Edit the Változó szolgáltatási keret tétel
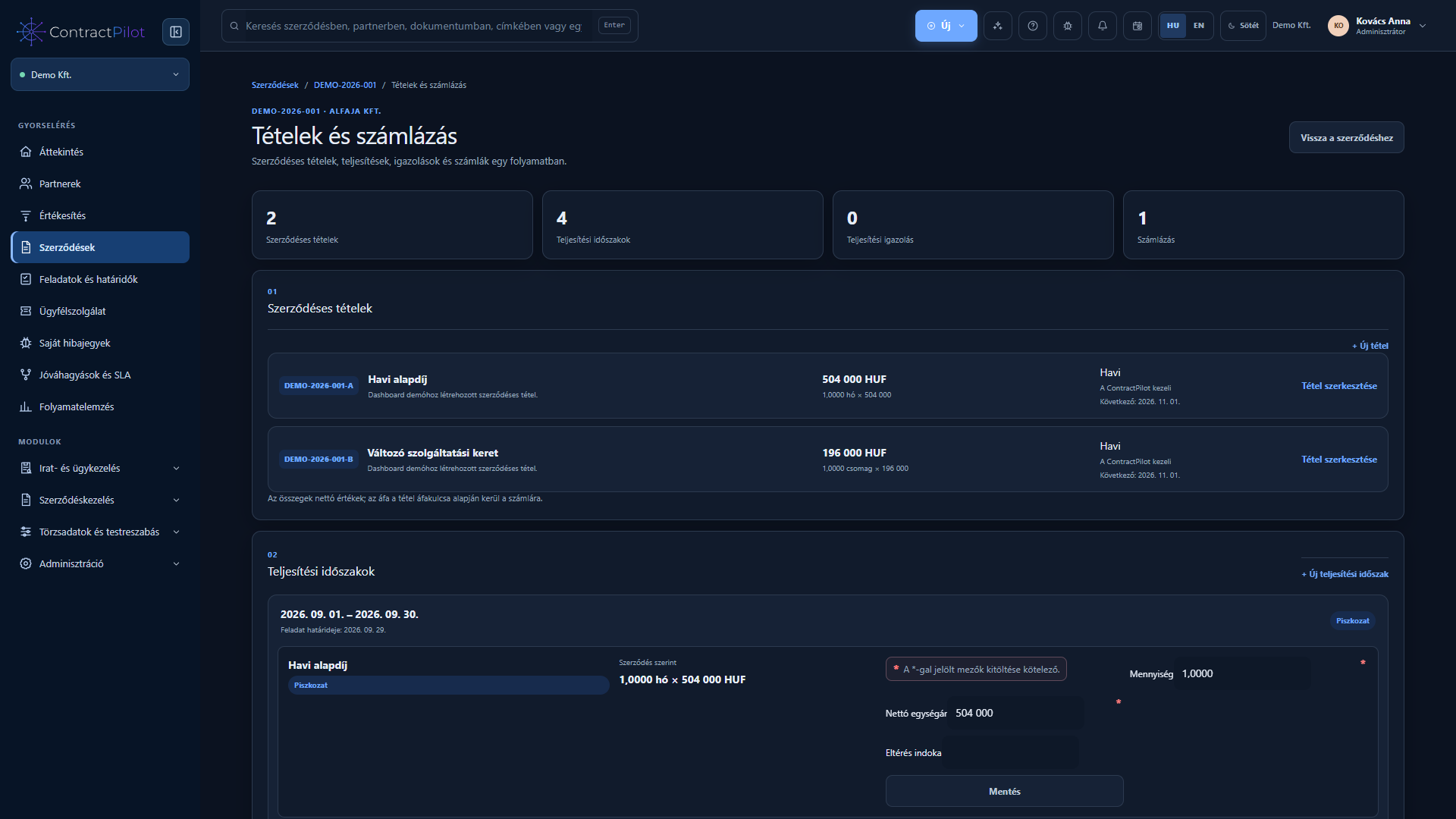 [1338, 460]
